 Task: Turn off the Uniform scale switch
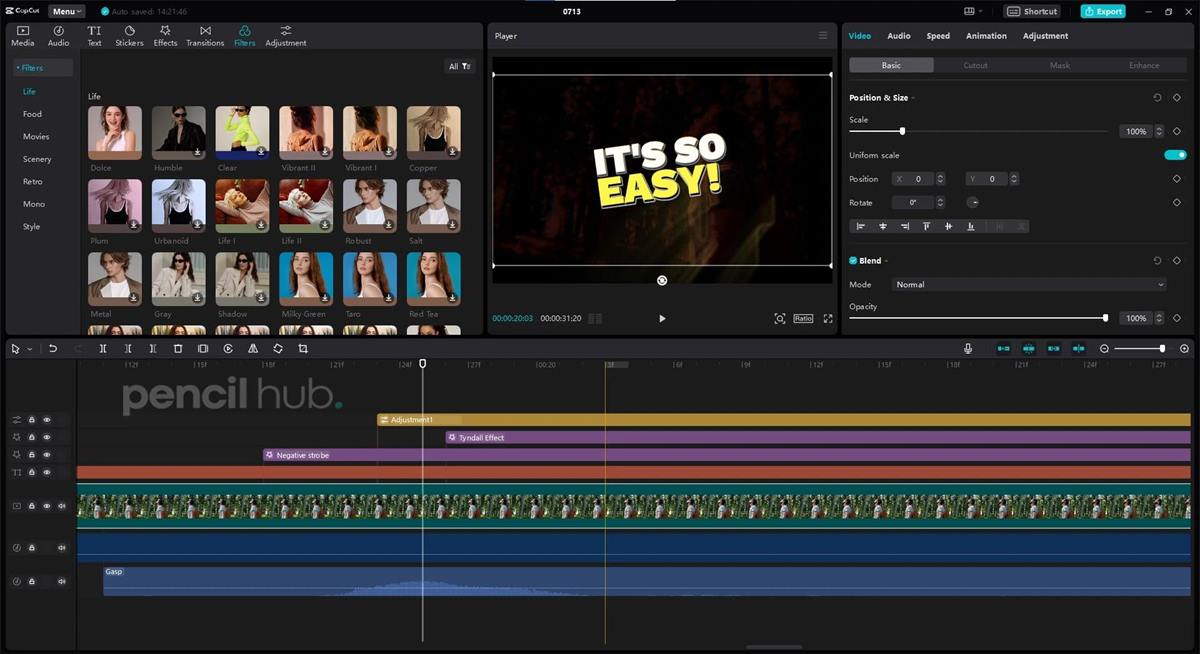point(1175,155)
